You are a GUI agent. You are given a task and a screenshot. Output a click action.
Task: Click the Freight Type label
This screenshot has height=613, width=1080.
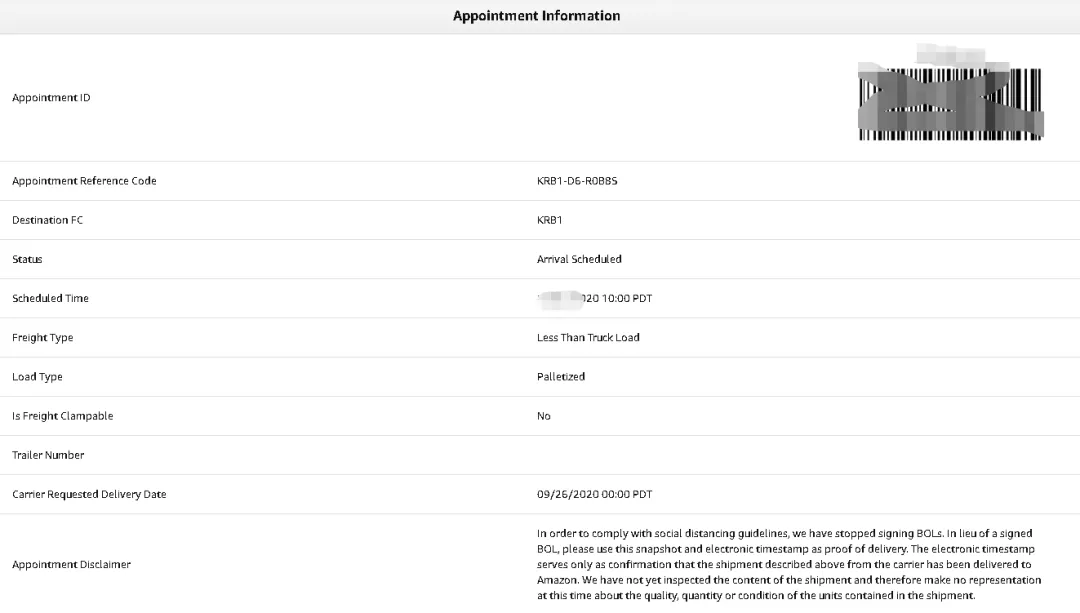[x=43, y=337]
